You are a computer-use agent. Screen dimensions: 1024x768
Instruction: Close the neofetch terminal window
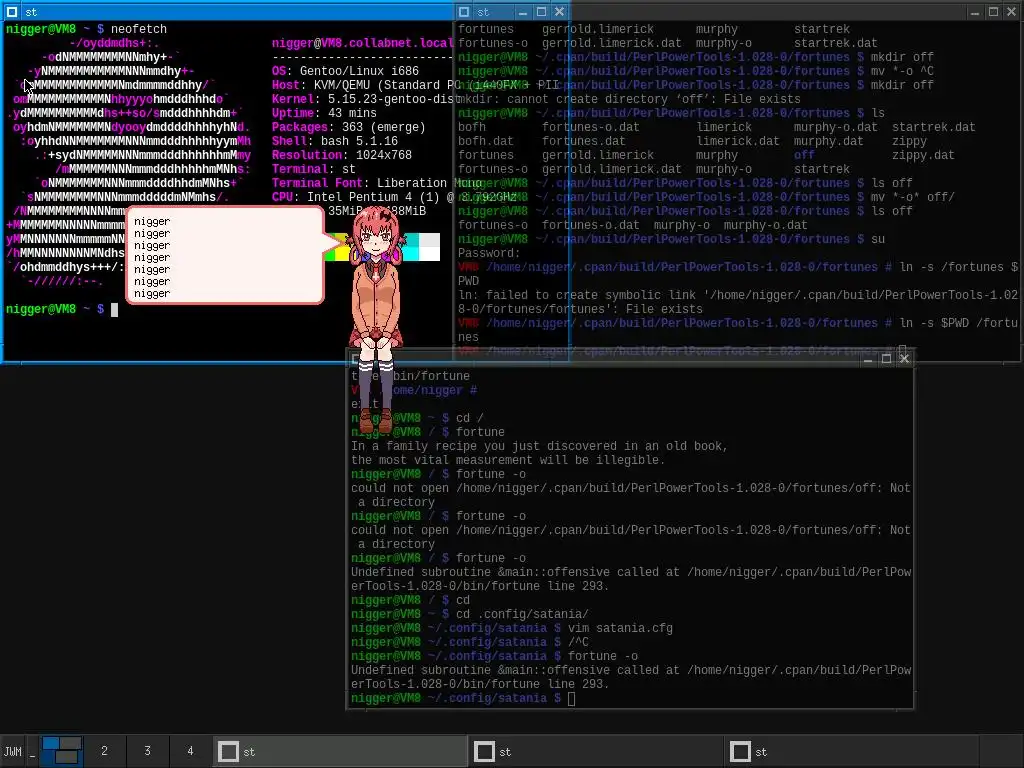click(x=560, y=12)
